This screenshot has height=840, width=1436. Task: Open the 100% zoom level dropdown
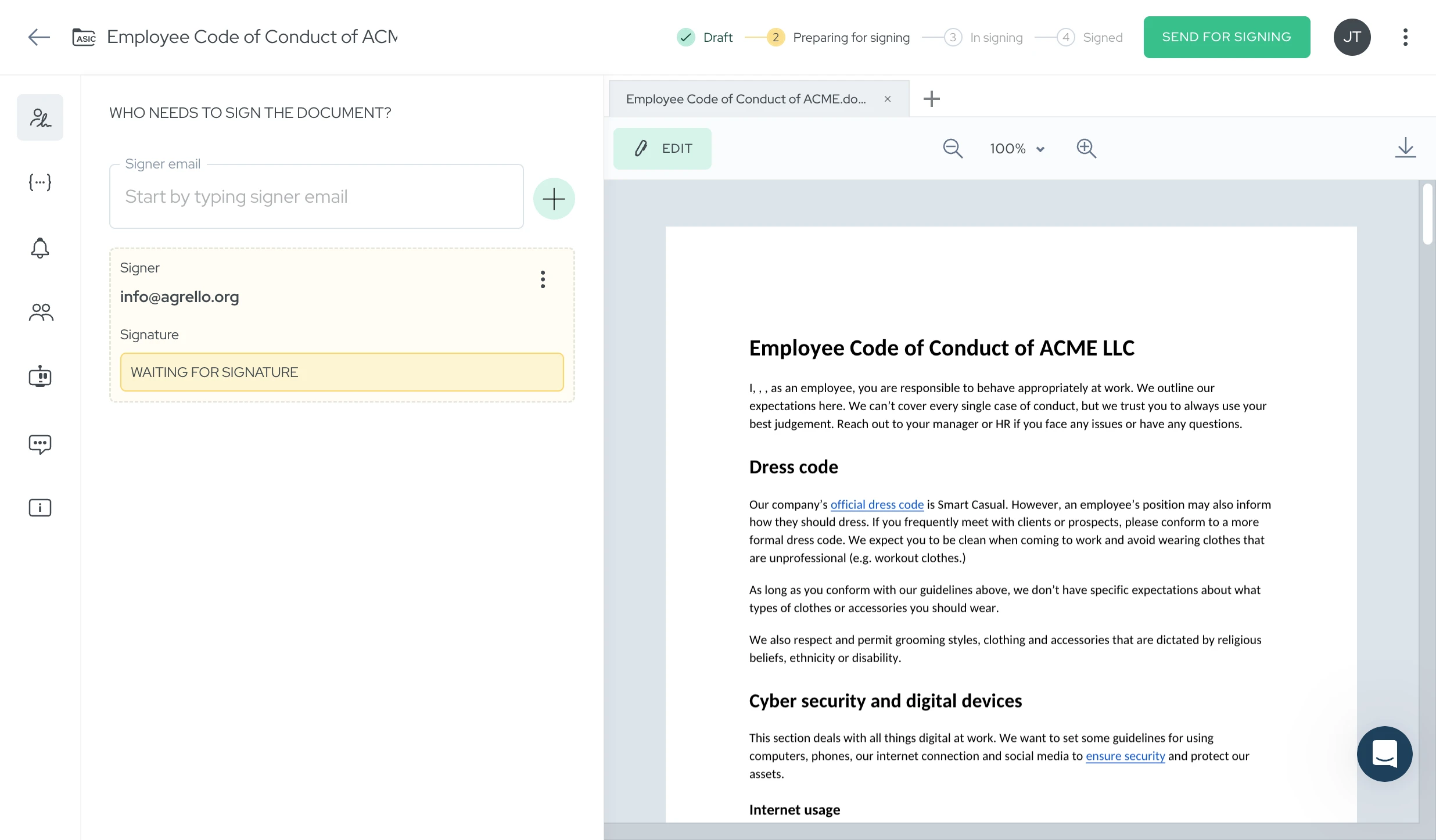coord(1017,149)
